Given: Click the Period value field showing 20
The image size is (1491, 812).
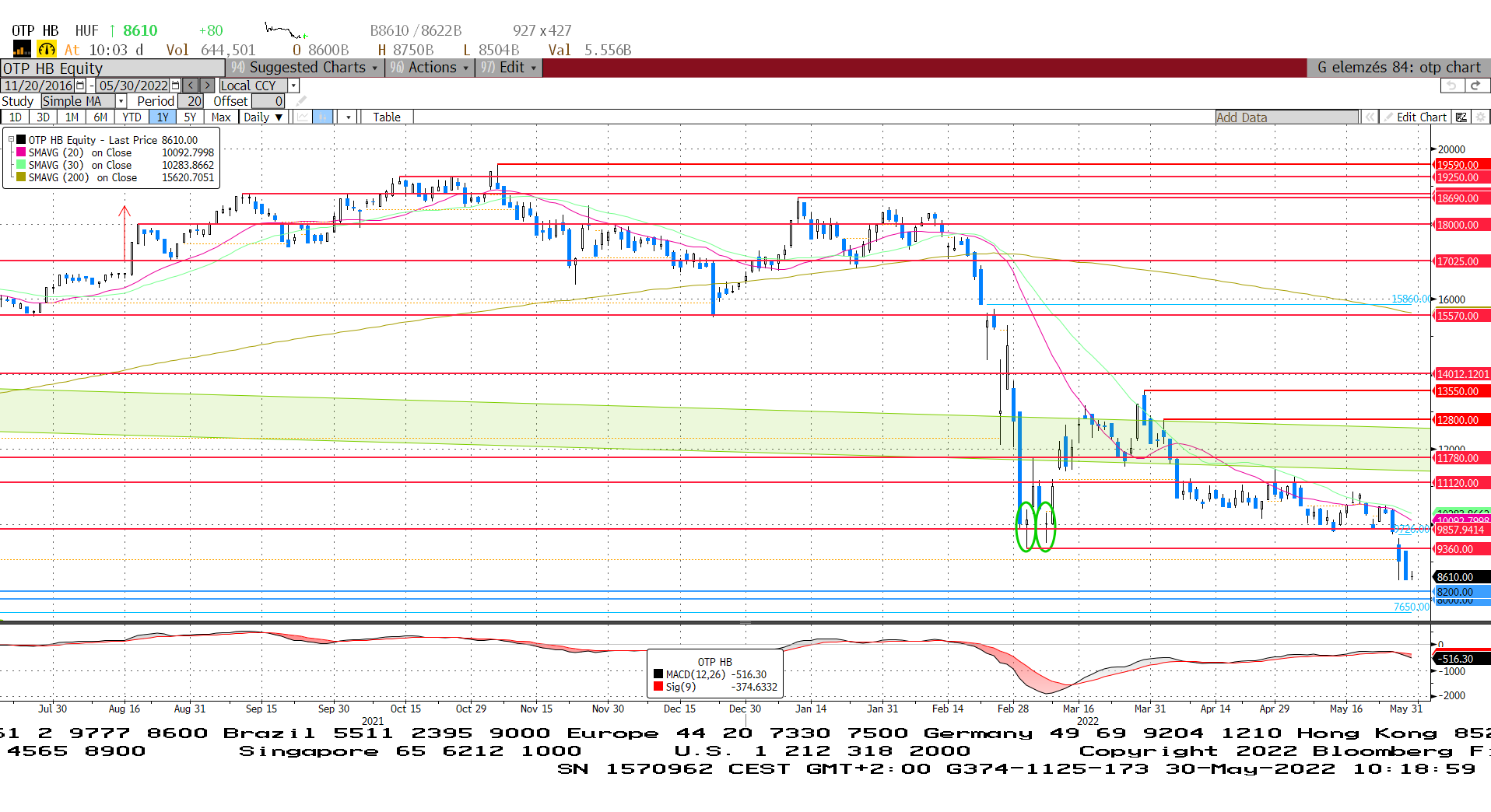Looking at the screenshot, I should 191,101.
